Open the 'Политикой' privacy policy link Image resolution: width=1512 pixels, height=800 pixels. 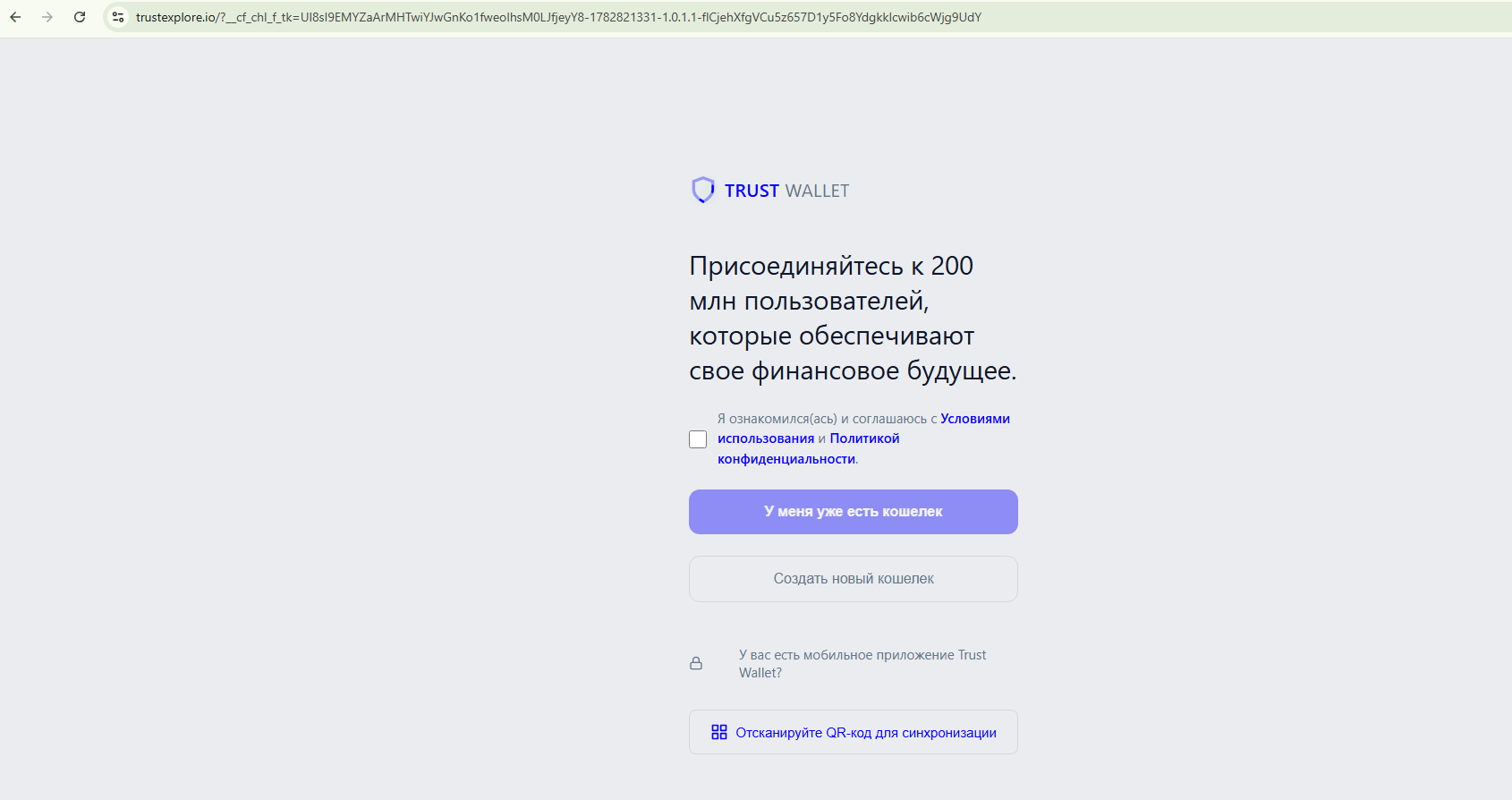pyautogui.click(x=865, y=438)
